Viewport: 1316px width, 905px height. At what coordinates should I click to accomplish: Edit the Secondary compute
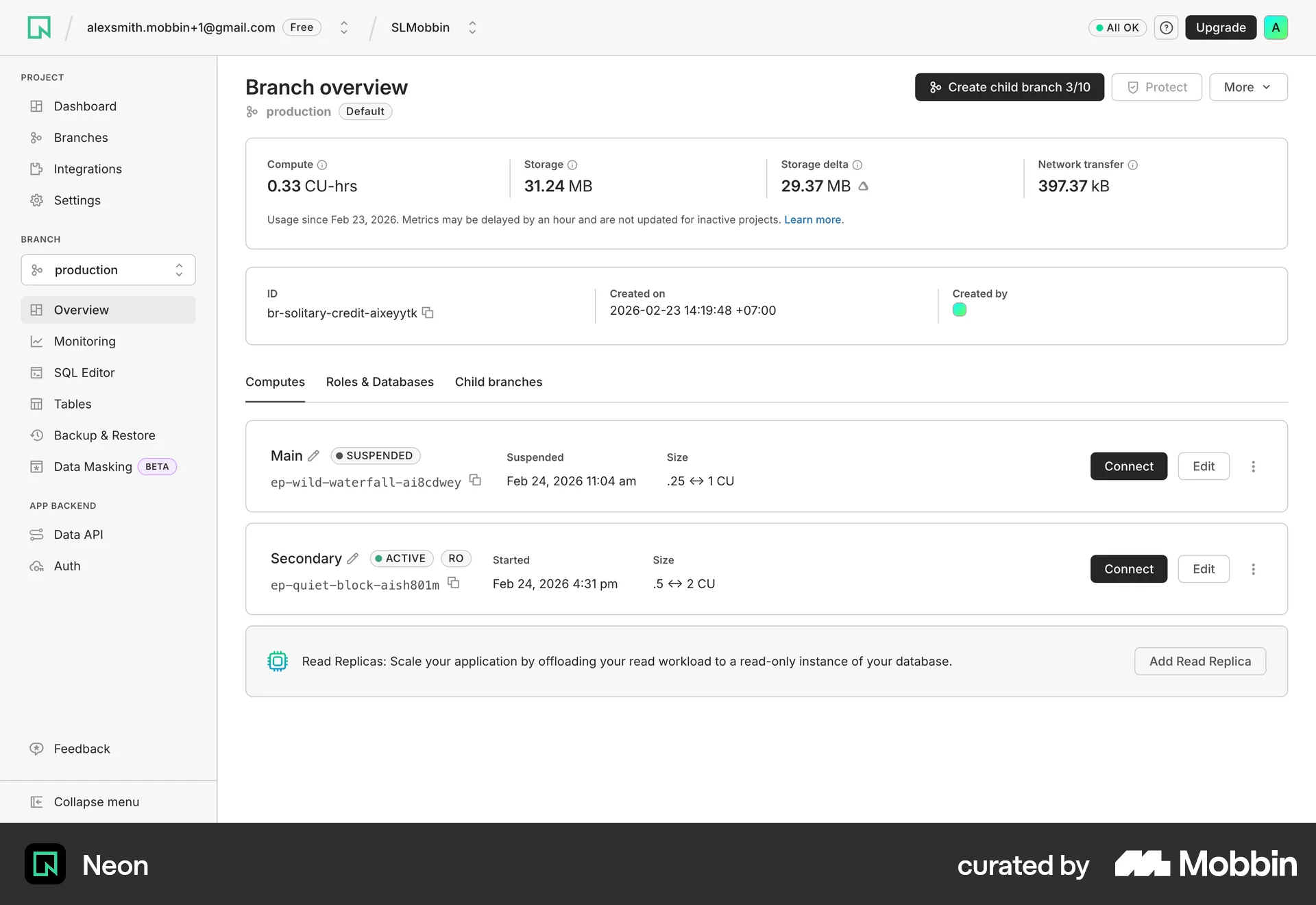(x=1203, y=569)
